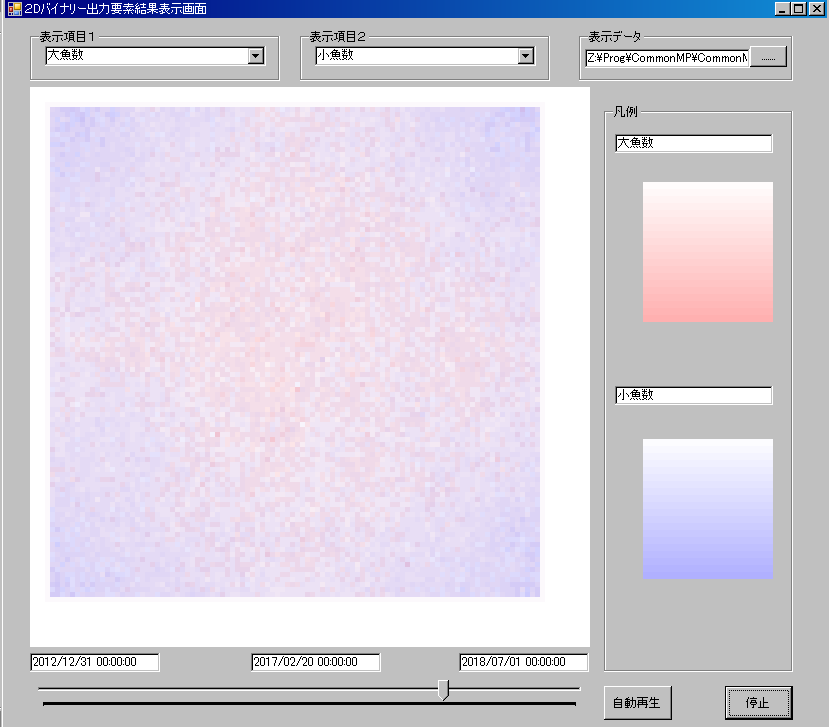Click the 大魚数 legend text field
The width and height of the screenshot is (829, 727).
click(x=694, y=143)
